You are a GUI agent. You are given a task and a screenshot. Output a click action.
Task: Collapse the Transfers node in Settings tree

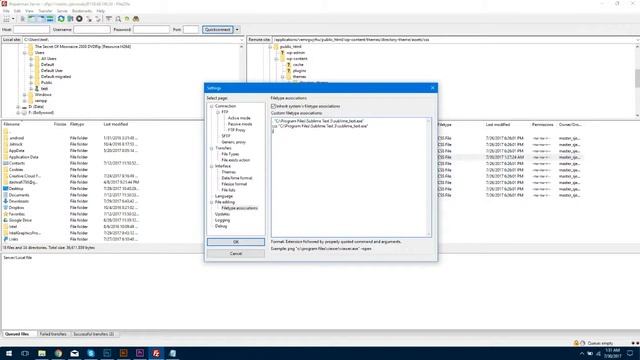[212, 148]
